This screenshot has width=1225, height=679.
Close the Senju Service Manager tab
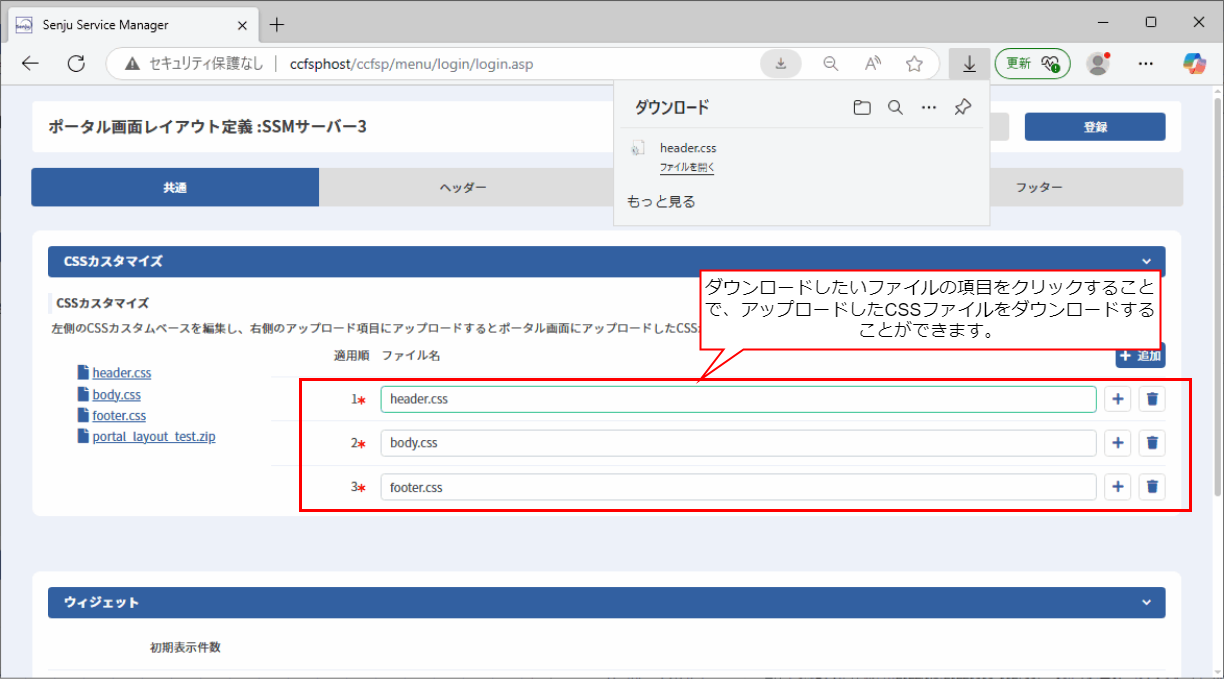[x=241, y=24]
